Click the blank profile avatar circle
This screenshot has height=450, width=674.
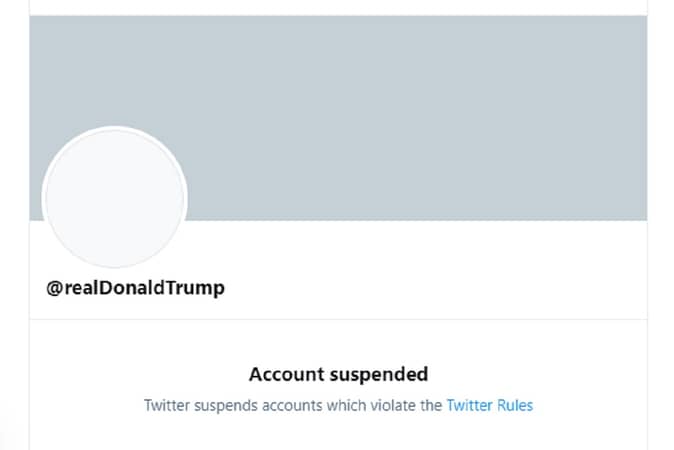tap(114, 199)
